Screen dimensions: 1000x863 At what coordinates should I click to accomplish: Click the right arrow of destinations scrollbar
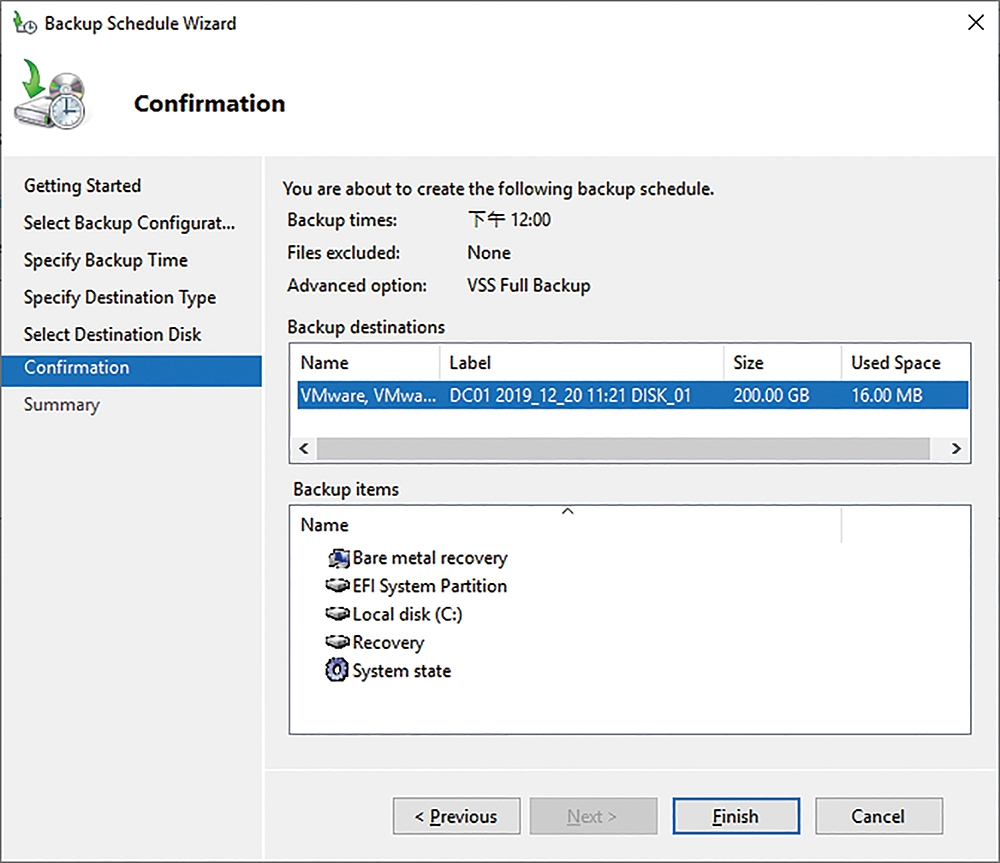[x=955, y=448]
